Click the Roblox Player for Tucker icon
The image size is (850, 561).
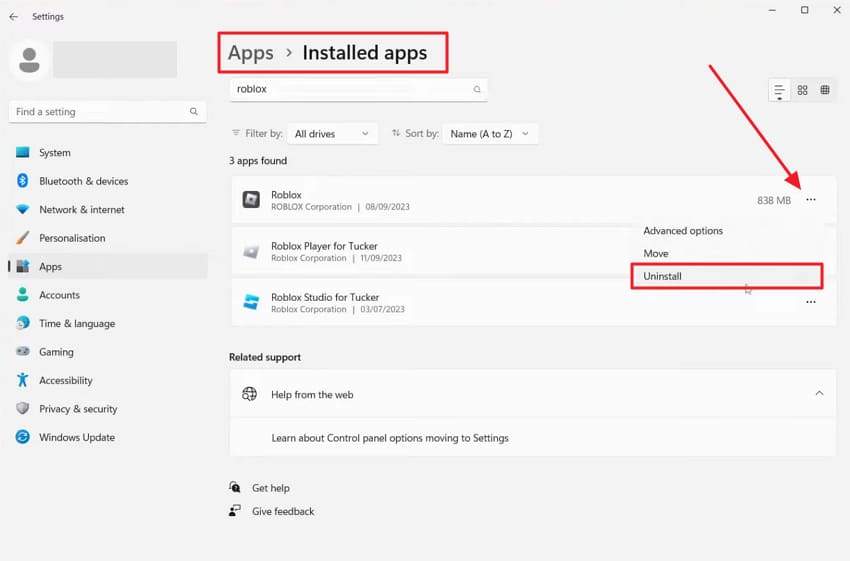(x=250, y=252)
